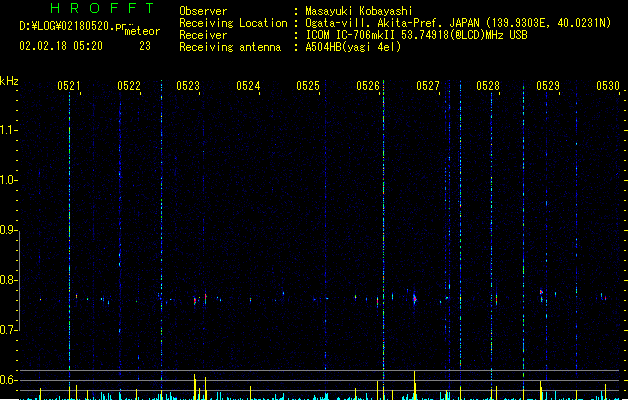This screenshot has width=629, height=400.
Task: Click the 0529 time marker
Action: coord(548,86)
